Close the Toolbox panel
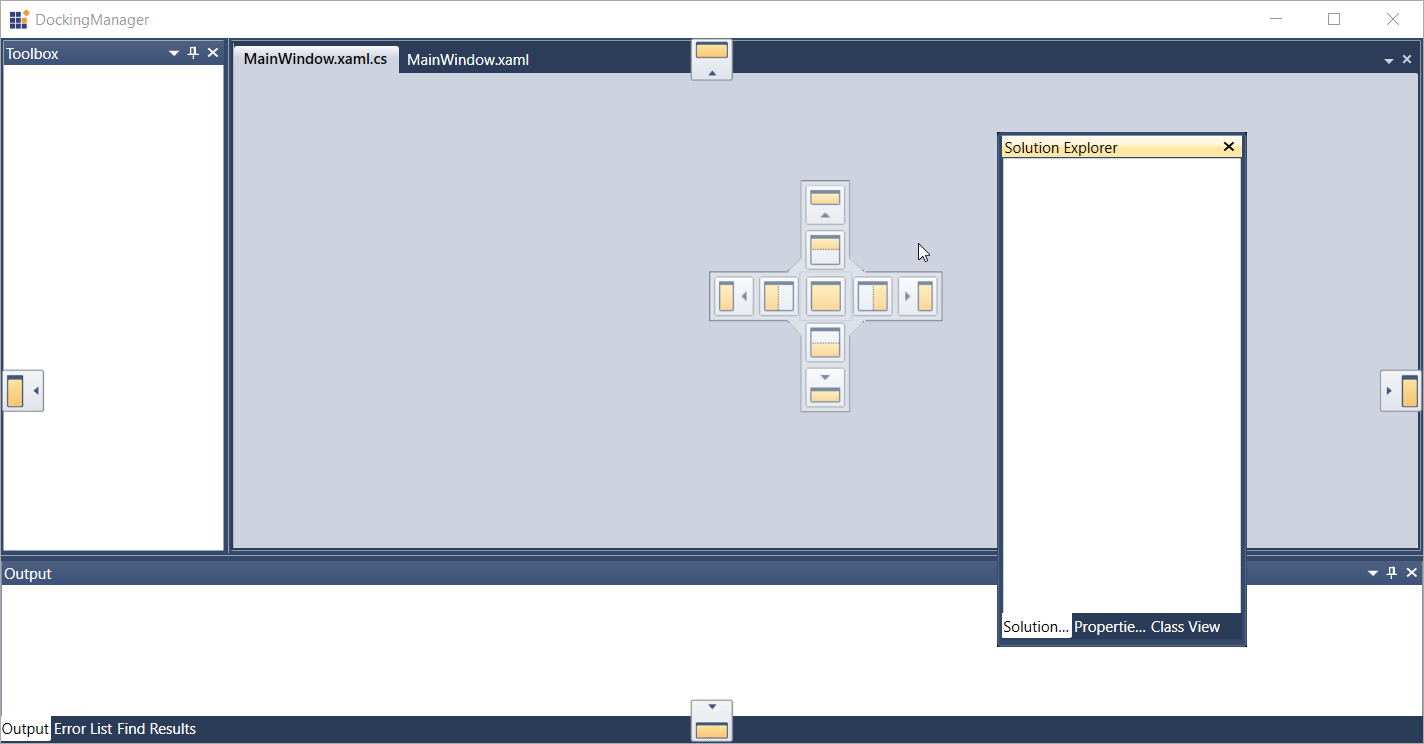The image size is (1424, 744). point(213,53)
